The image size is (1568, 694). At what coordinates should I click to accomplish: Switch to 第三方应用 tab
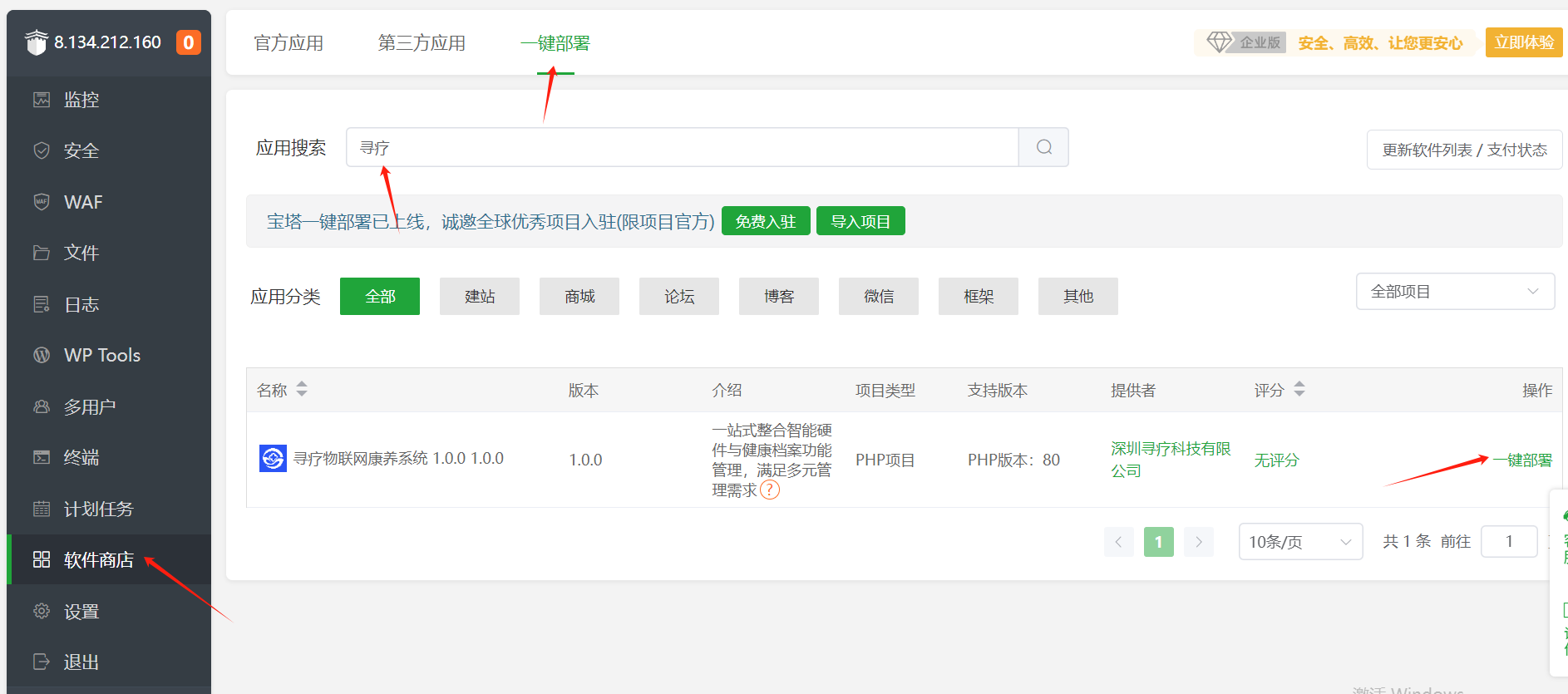[x=422, y=43]
